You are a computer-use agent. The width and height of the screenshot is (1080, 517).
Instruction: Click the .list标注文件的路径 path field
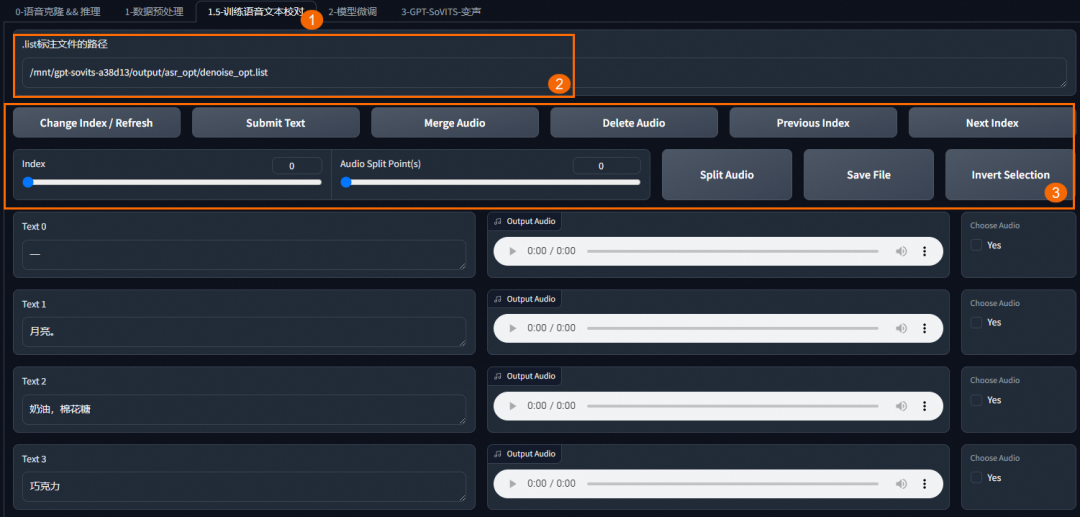click(544, 72)
